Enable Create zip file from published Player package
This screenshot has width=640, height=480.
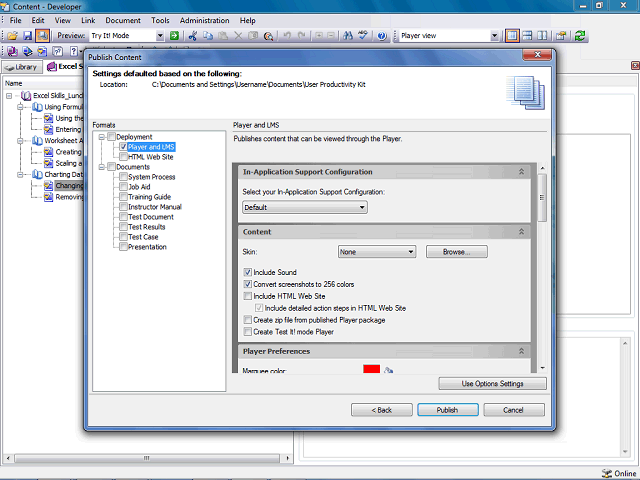coord(247,320)
